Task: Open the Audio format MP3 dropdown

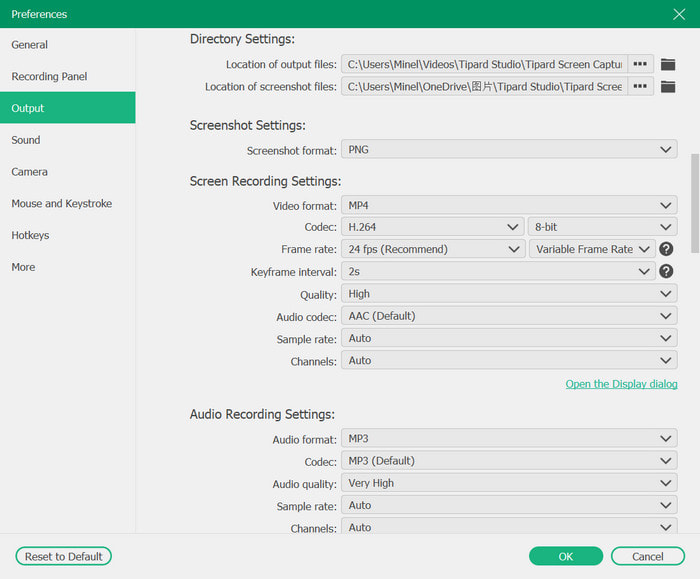Action: [x=509, y=438]
